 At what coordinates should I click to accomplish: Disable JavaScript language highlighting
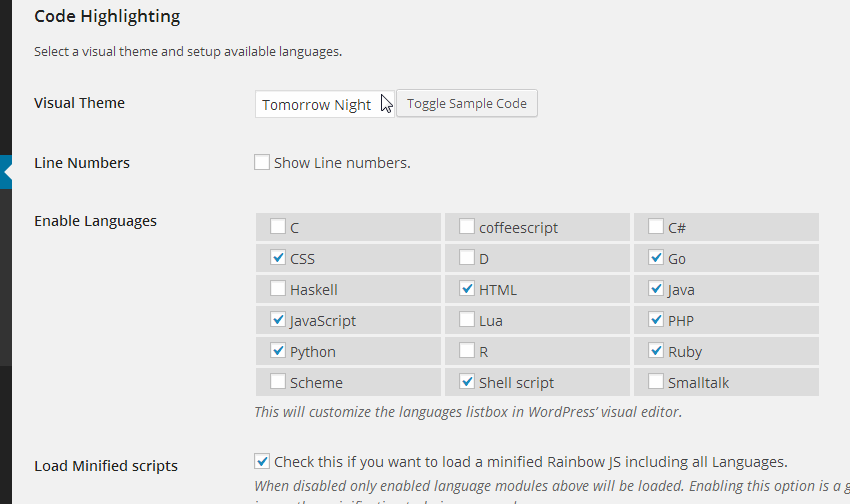278,320
